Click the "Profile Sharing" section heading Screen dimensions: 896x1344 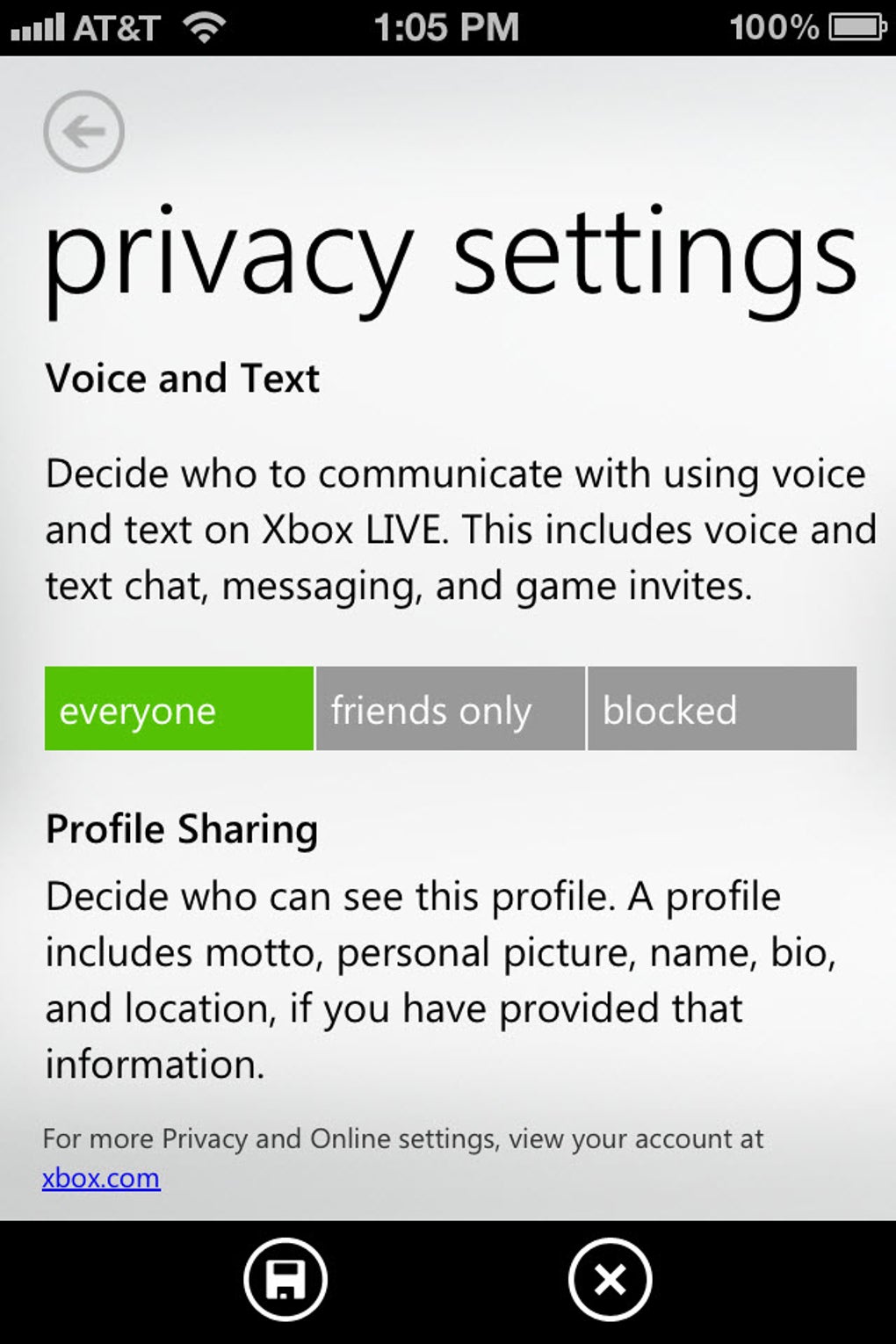(x=182, y=829)
